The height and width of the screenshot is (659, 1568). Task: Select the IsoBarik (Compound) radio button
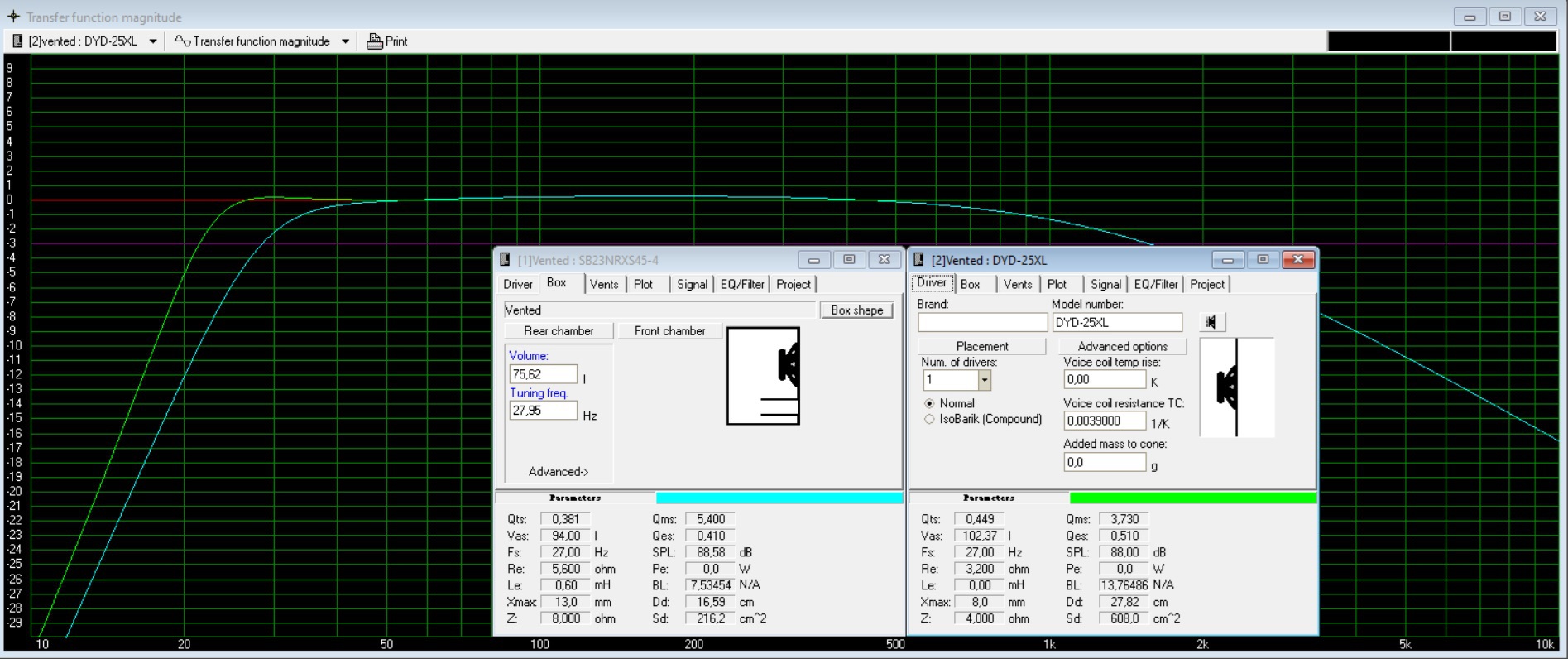(929, 419)
